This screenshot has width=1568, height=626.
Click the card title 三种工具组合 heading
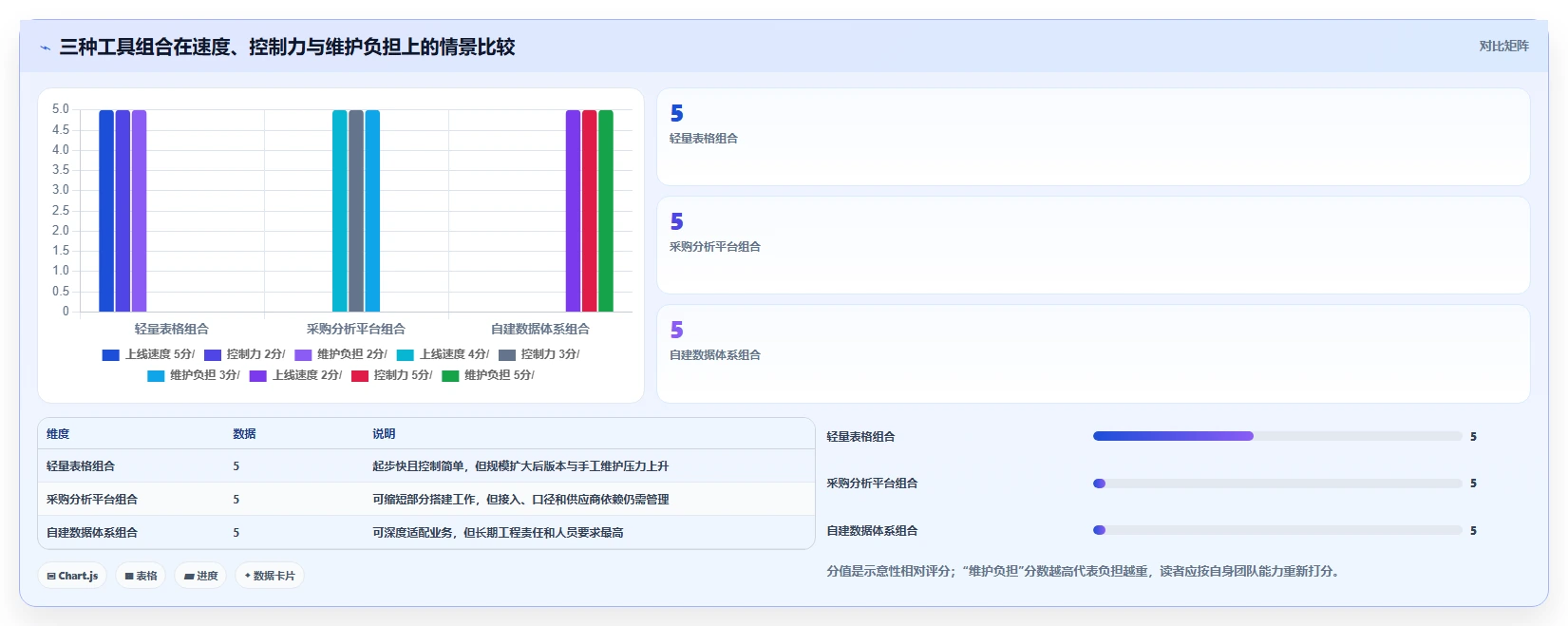coord(287,47)
